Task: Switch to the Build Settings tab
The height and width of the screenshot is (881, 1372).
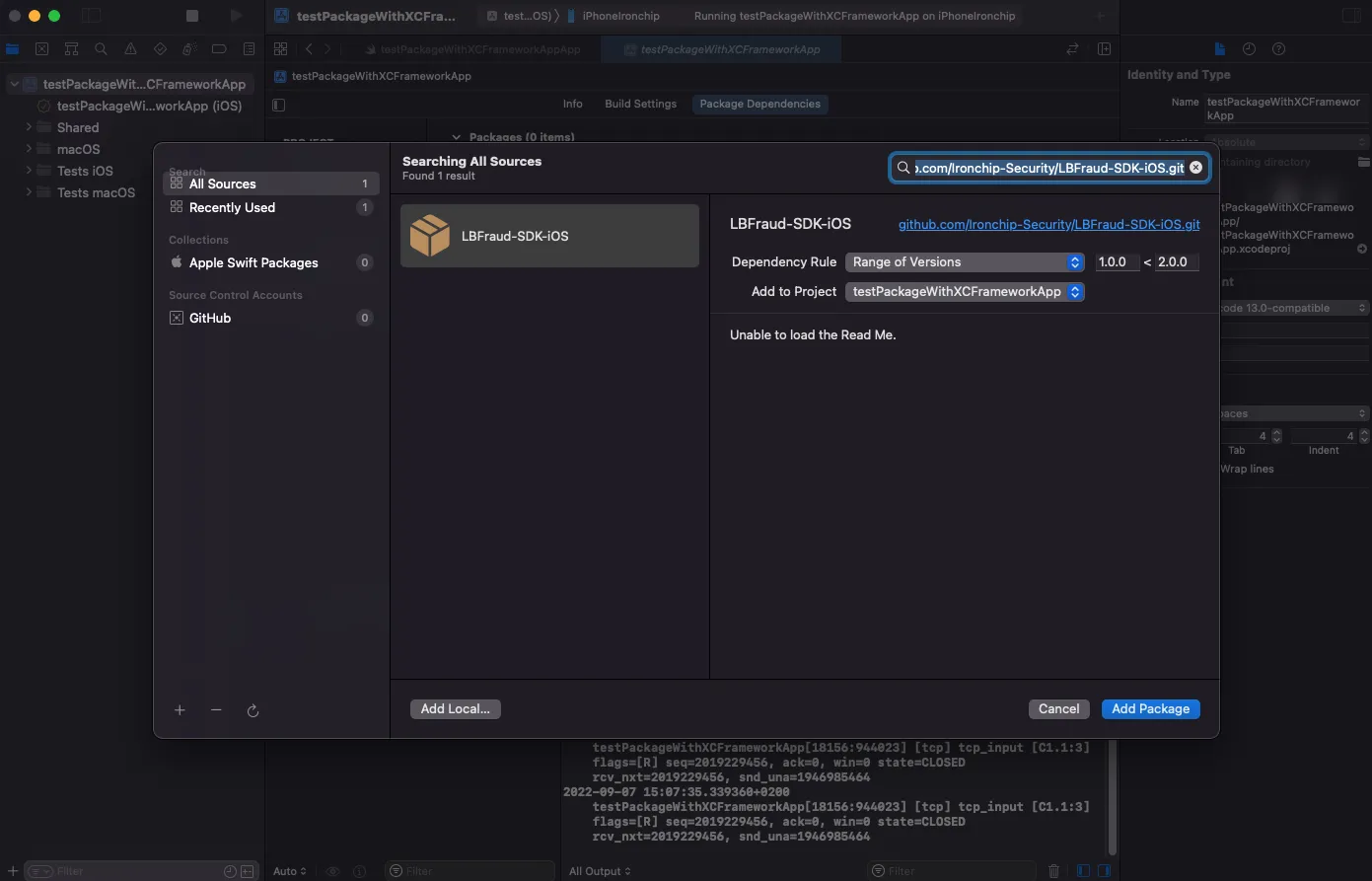Action: click(640, 104)
